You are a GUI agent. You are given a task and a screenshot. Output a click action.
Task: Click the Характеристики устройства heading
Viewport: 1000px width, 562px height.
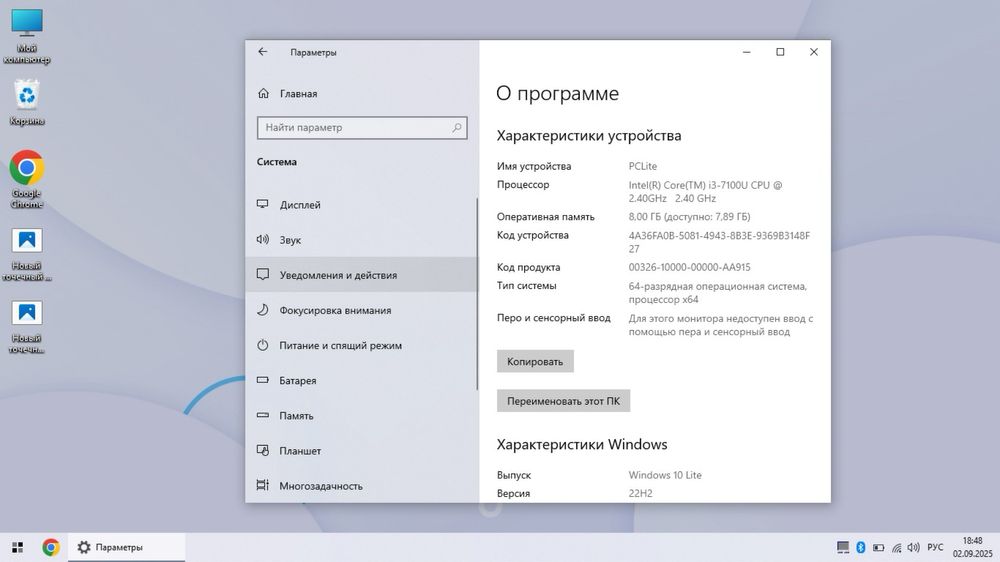click(x=589, y=135)
